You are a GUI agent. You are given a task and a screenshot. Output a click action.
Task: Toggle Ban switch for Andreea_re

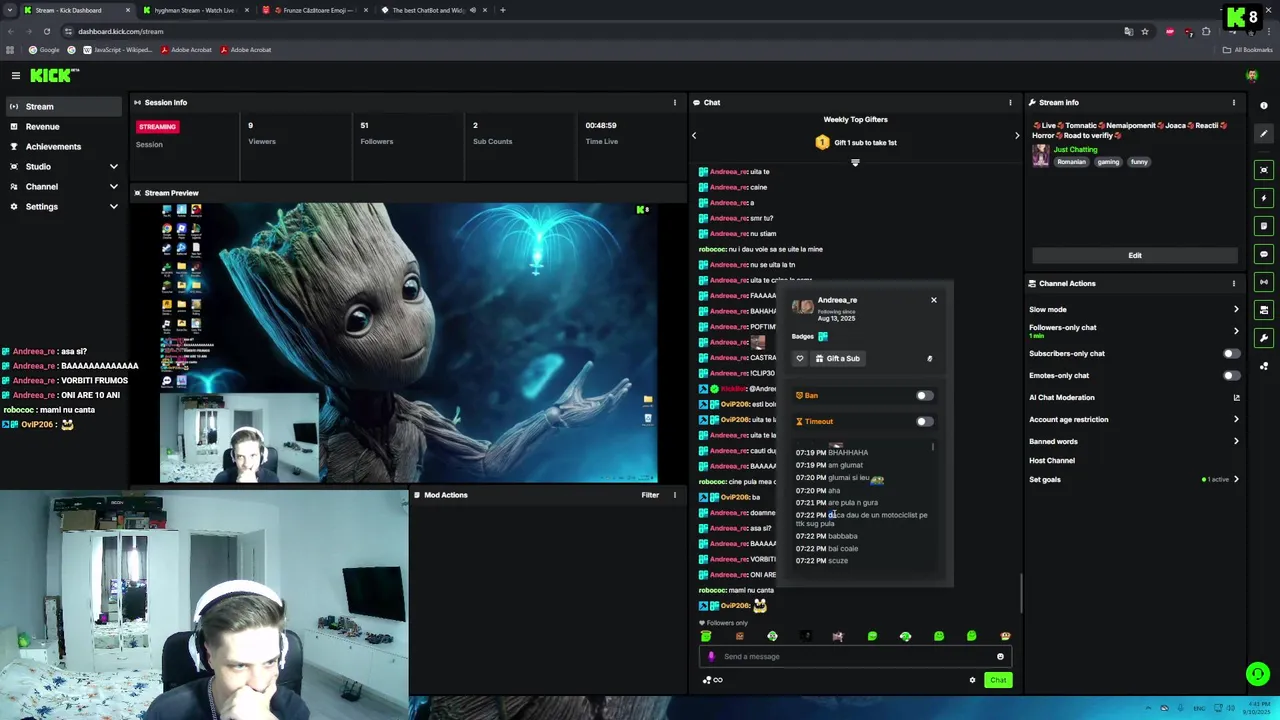(924, 395)
